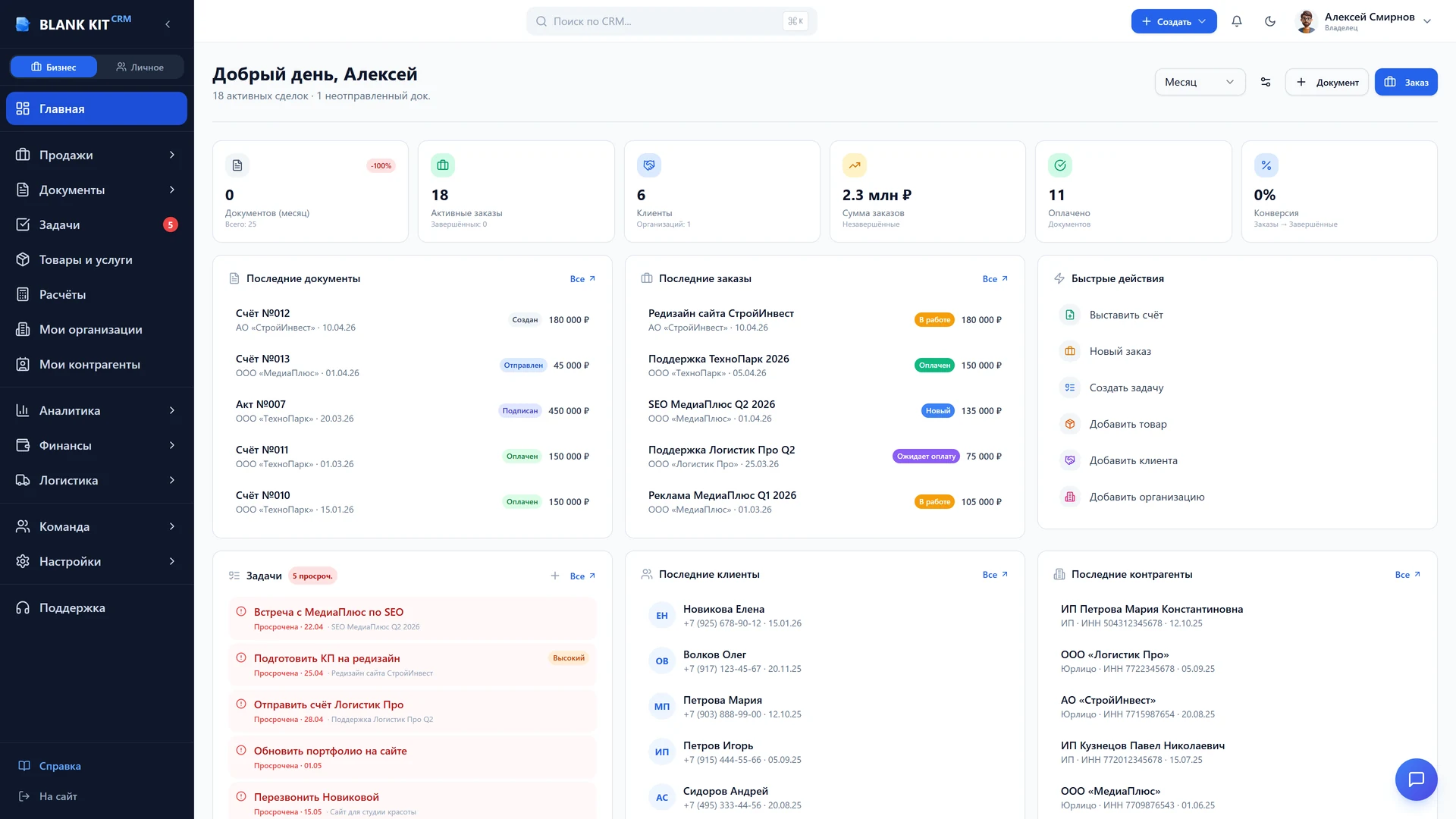
Task: Open Товары и услуги
Action: coord(96,259)
